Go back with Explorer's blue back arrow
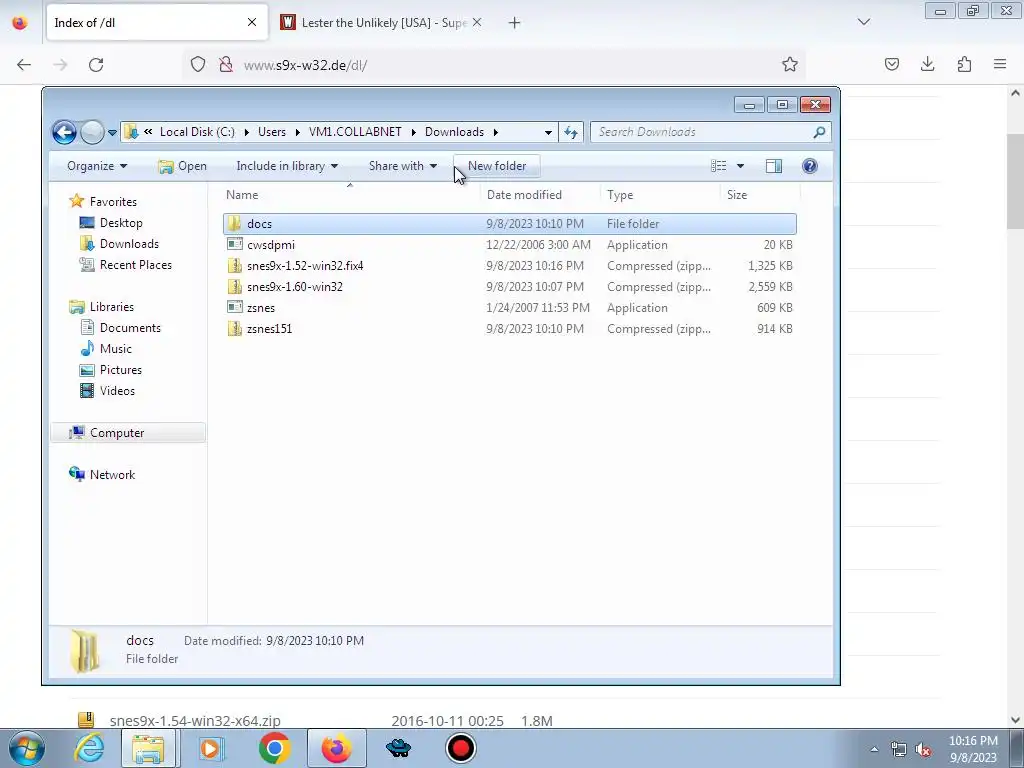Screen dimensions: 1024x768 pos(65,133)
